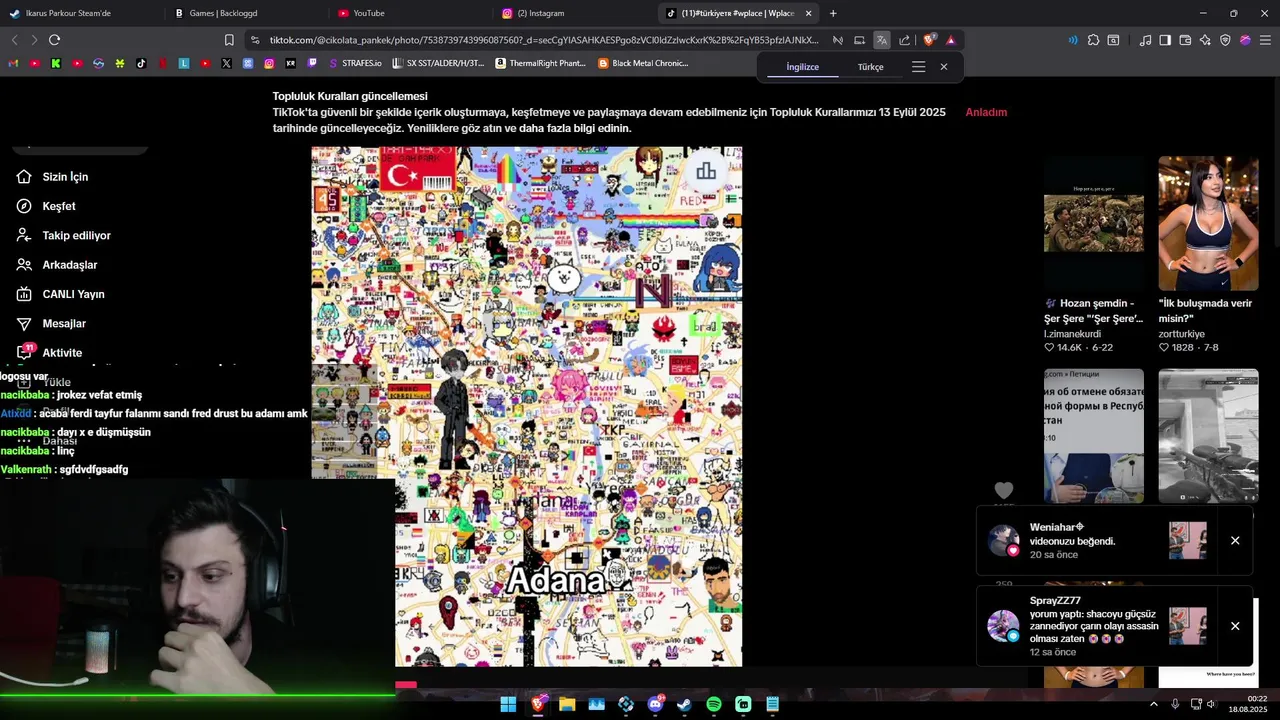
Task: Open the wplace Adana pixel-art photo
Action: 527,407
